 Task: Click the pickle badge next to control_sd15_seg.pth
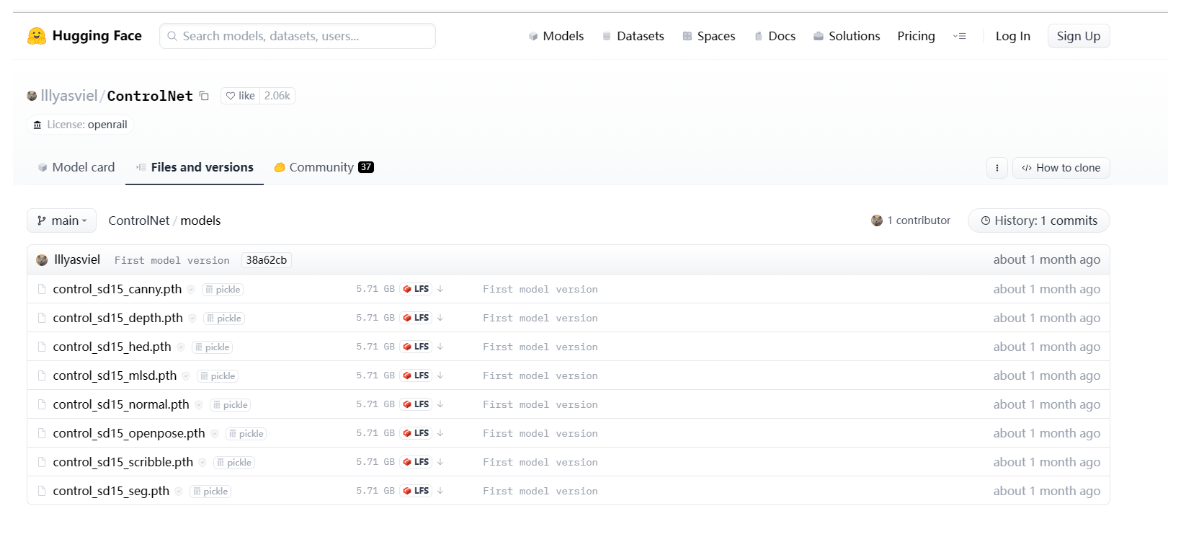(210, 492)
